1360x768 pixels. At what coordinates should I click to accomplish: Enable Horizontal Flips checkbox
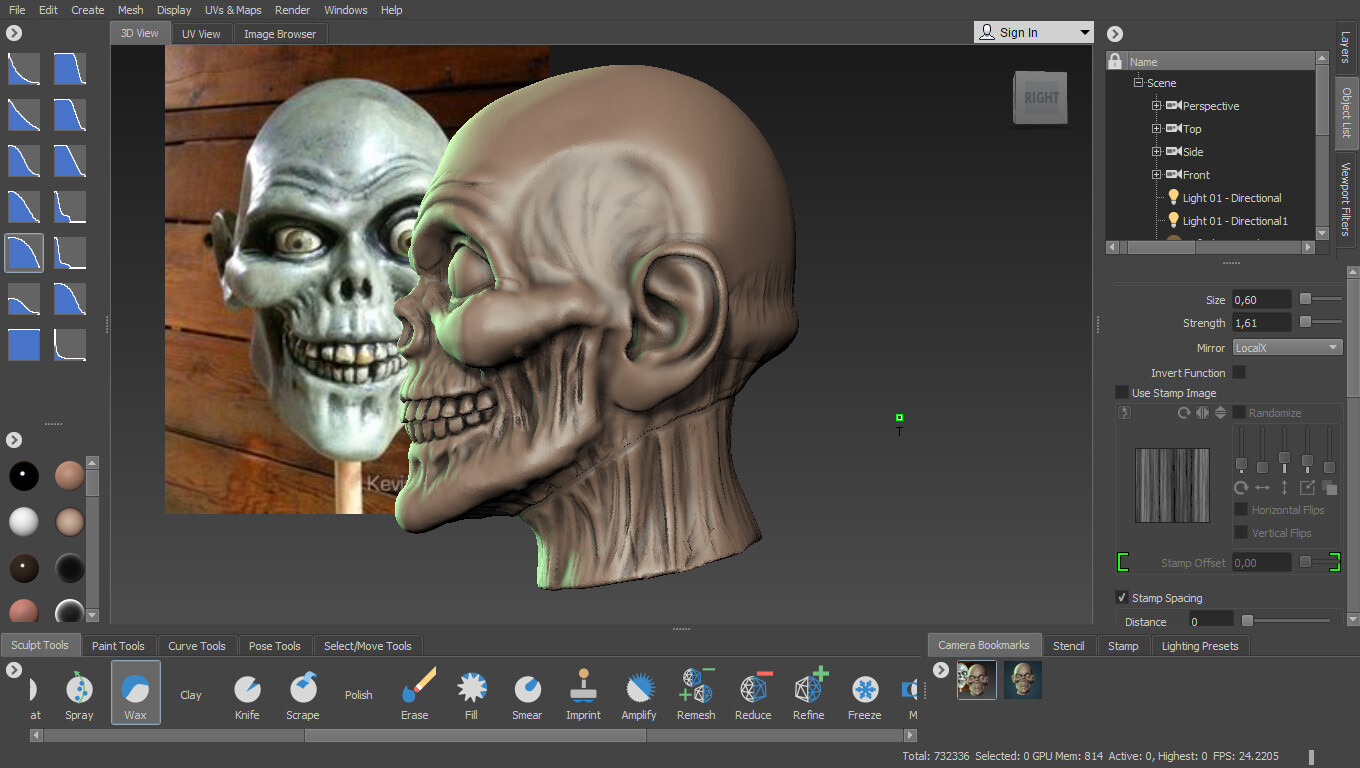pyautogui.click(x=1241, y=510)
